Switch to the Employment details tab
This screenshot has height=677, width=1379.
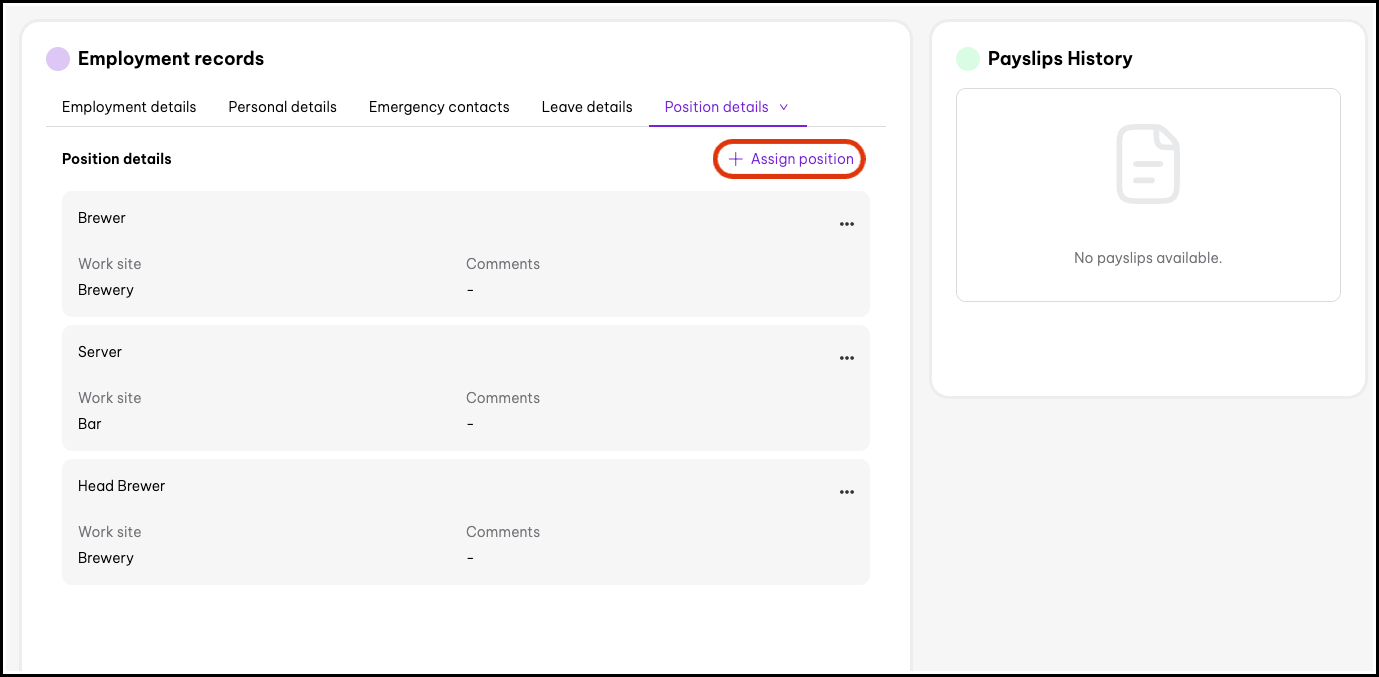pos(129,107)
